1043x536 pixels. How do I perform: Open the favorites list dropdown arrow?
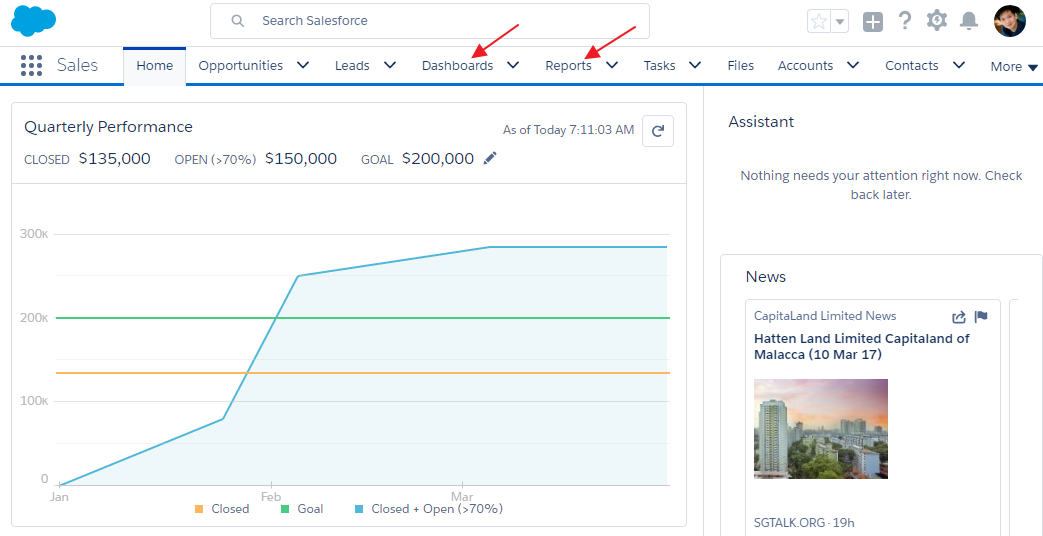click(840, 21)
